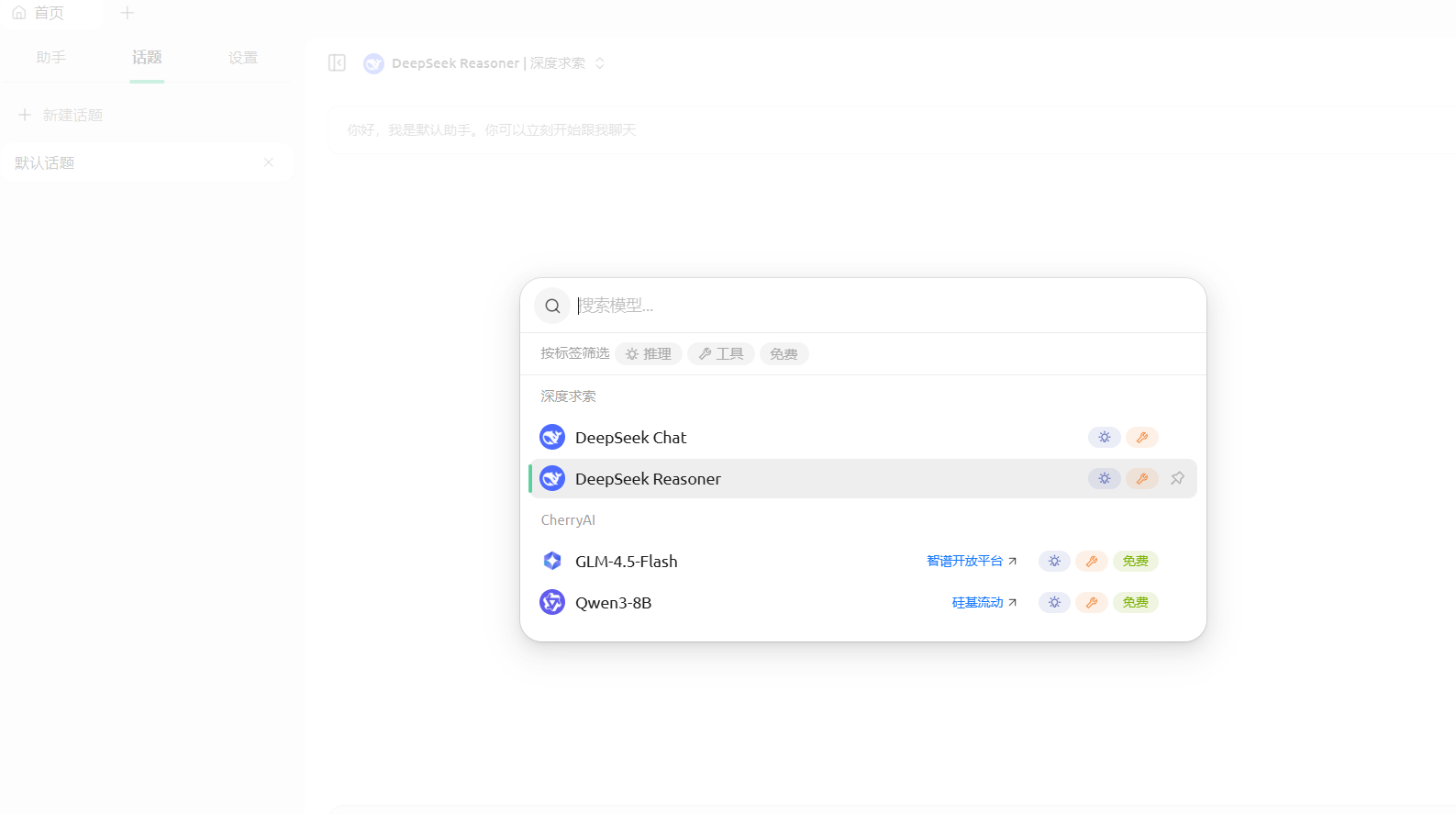Toggle the 免费 free filter tag
Image resolution: width=1456 pixels, height=814 pixels.
click(x=784, y=354)
